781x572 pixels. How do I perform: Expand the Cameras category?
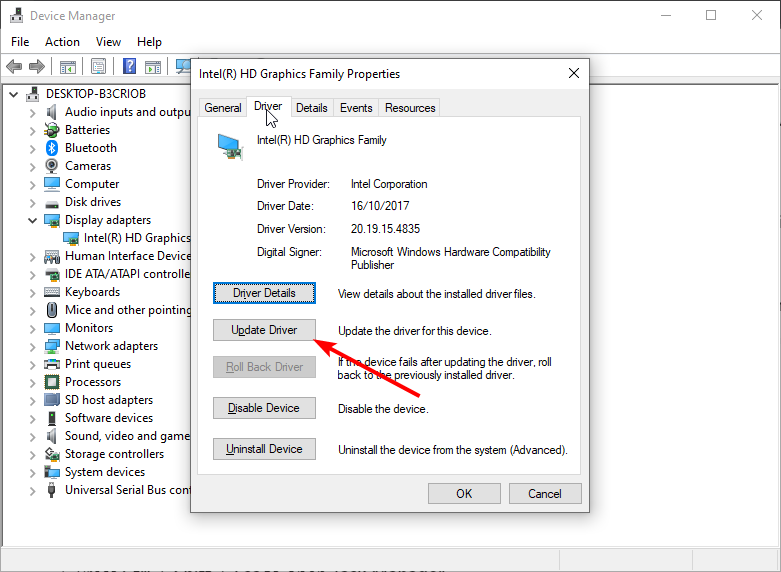(33, 166)
